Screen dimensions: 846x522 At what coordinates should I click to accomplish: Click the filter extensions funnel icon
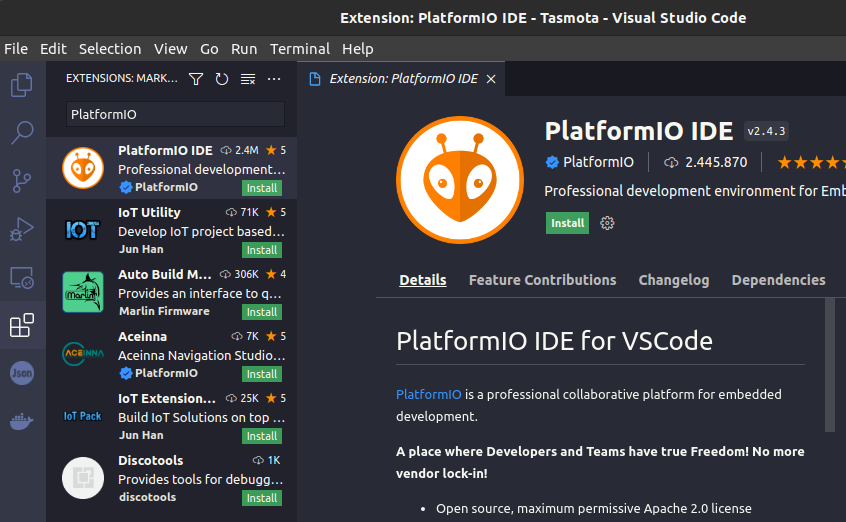pyautogui.click(x=196, y=79)
